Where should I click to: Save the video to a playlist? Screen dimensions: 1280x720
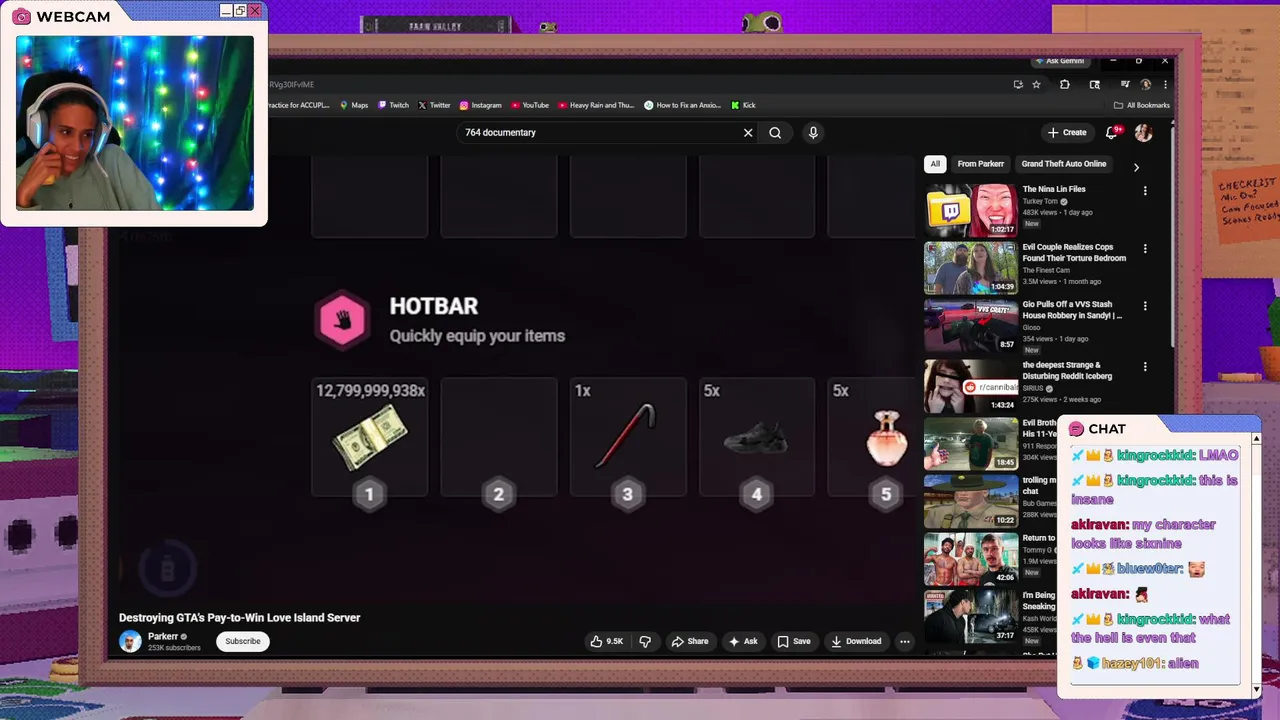[794, 641]
